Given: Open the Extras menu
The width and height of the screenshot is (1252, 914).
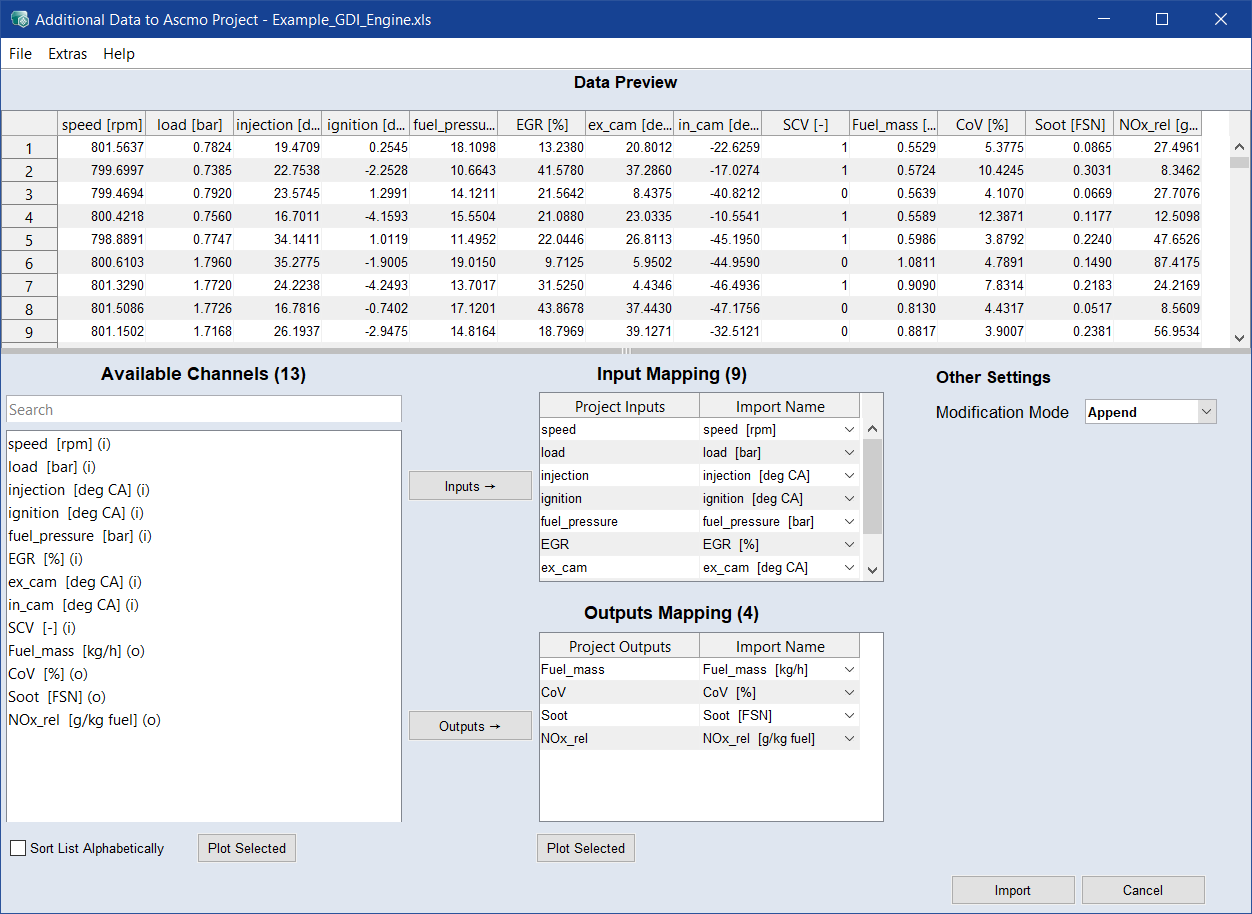Looking at the screenshot, I should click(x=68, y=54).
